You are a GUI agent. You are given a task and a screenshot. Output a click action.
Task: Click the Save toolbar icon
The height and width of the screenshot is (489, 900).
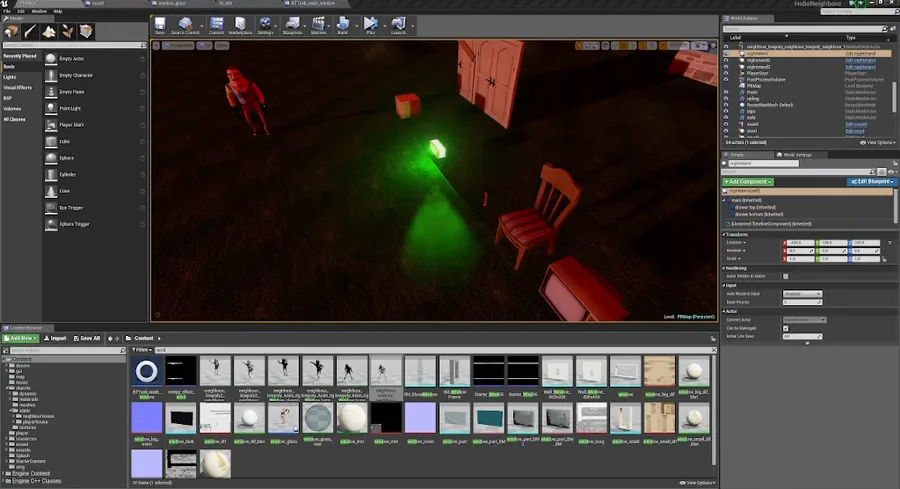[160, 25]
